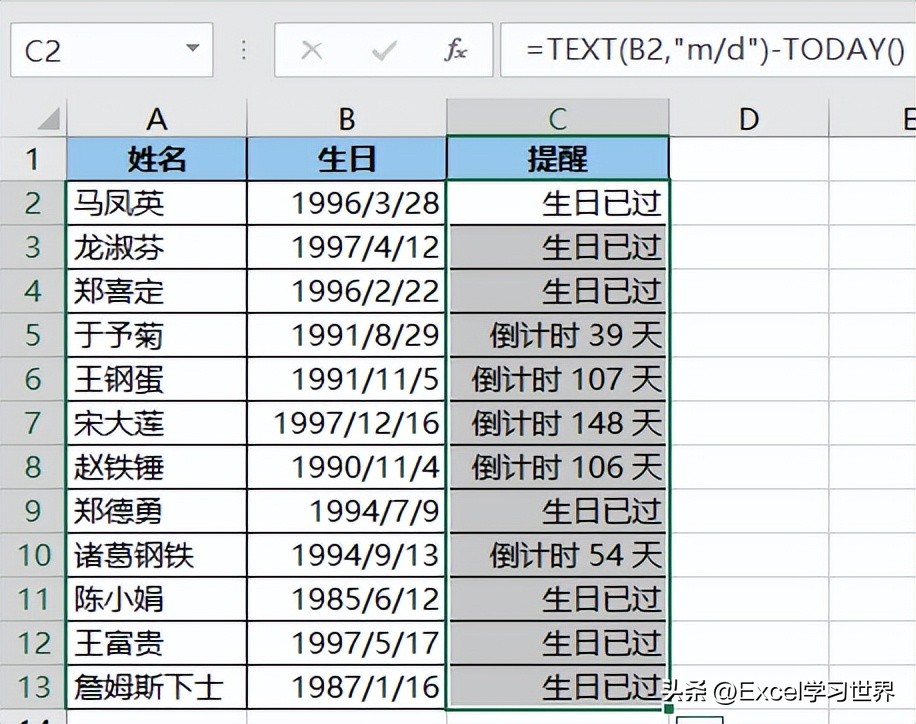The height and width of the screenshot is (724, 916).
Task: Click the vertical dots handle beside Name Box
Action: [x=244, y=50]
